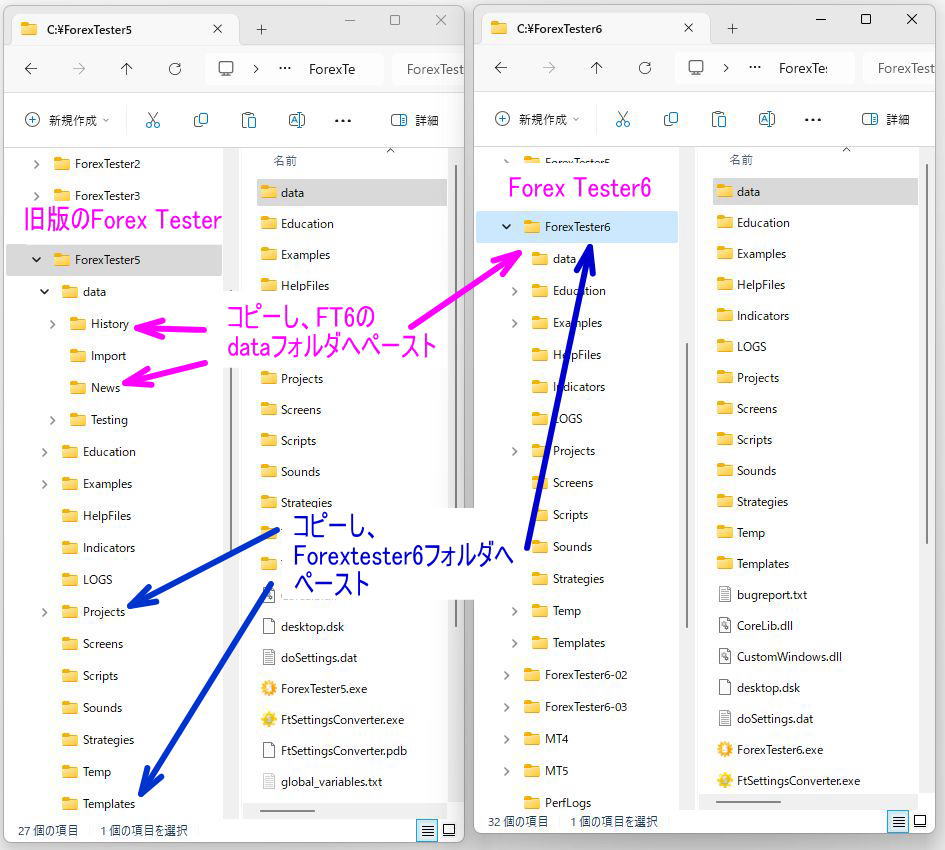Click the Rename icon in right window toolbar

(767, 120)
